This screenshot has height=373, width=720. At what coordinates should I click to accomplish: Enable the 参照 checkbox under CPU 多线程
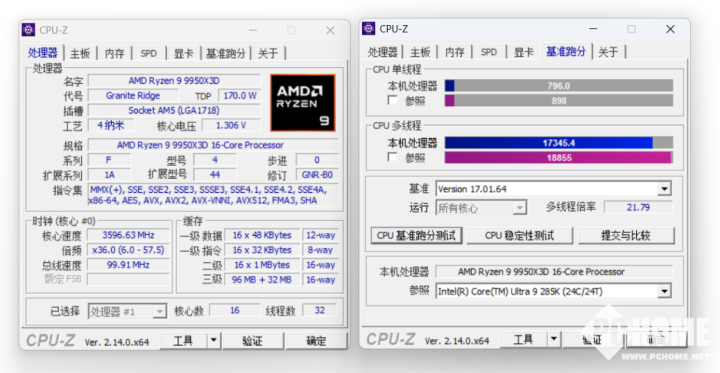(x=392, y=158)
